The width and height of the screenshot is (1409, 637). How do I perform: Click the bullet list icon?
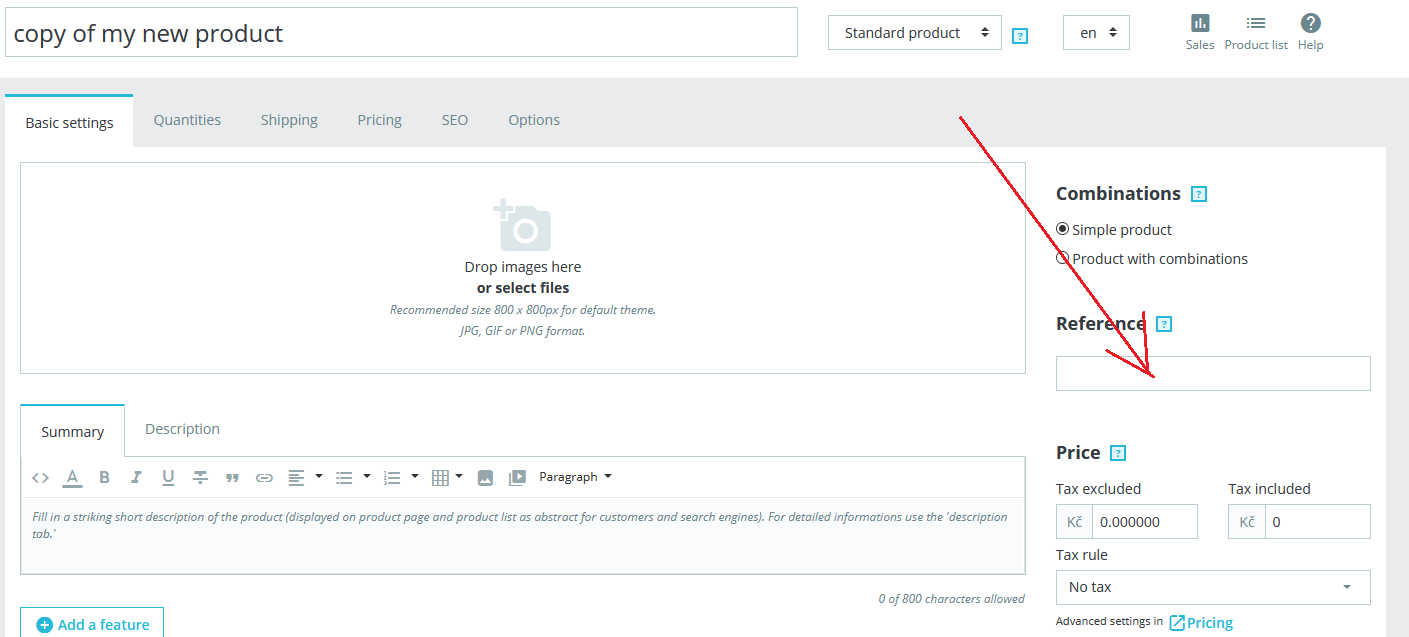coord(344,478)
